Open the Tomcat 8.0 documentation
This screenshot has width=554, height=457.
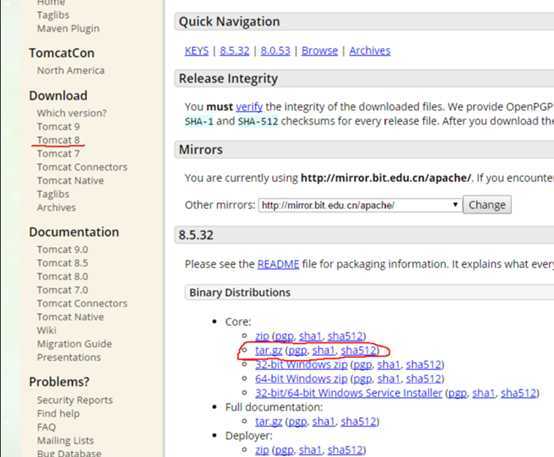(x=63, y=276)
